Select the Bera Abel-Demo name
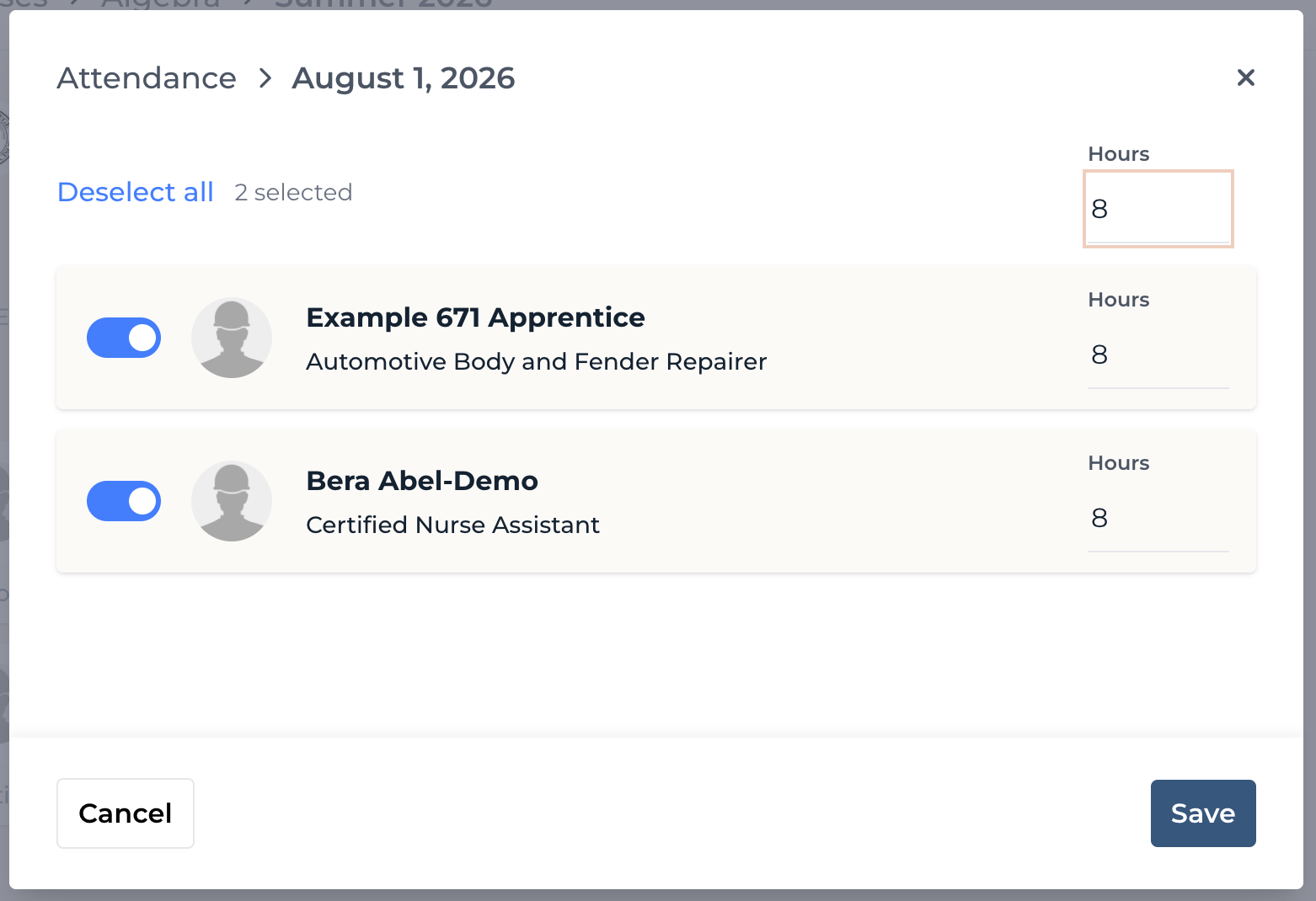Image resolution: width=1316 pixels, height=901 pixels. coord(422,481)
